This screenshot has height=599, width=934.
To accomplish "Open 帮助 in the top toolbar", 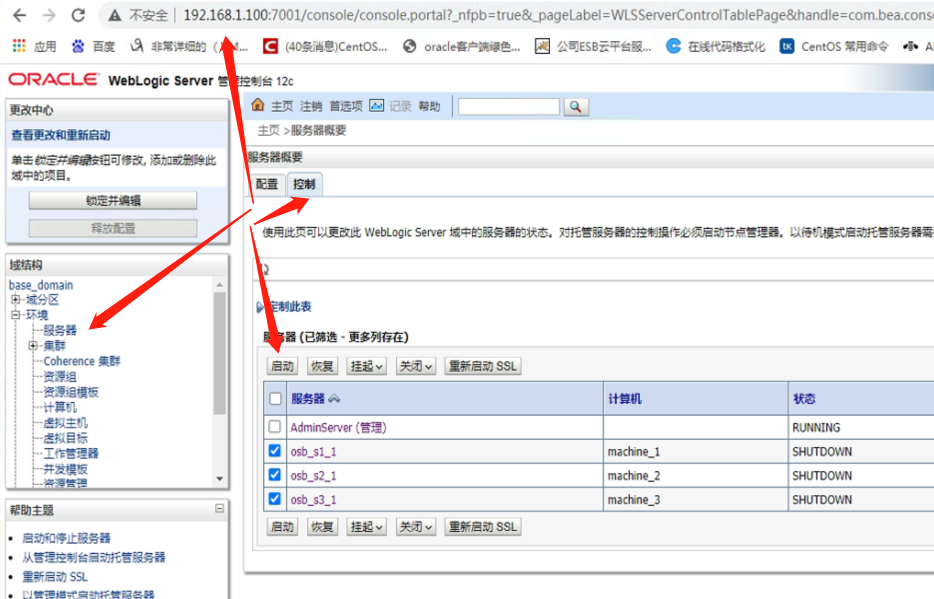I will click(x=429, y=106).
